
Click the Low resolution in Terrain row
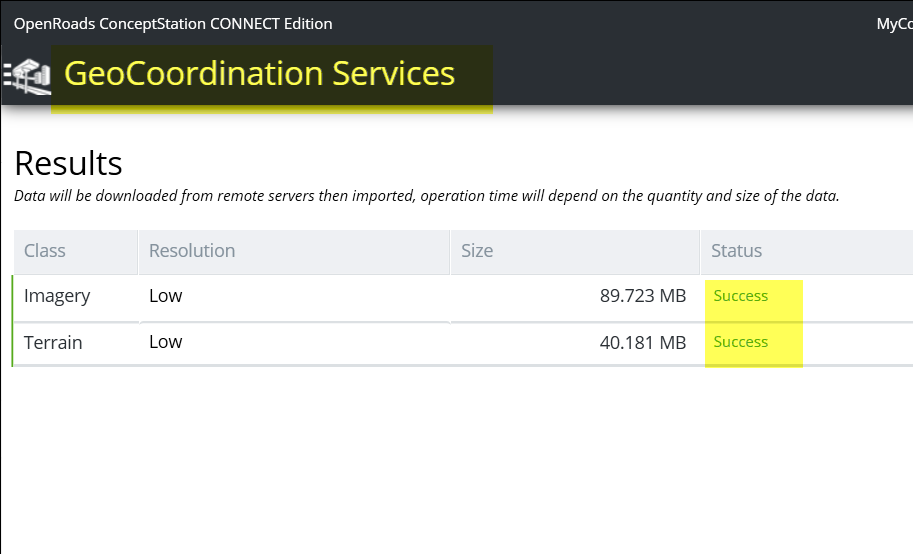(166, 342)
